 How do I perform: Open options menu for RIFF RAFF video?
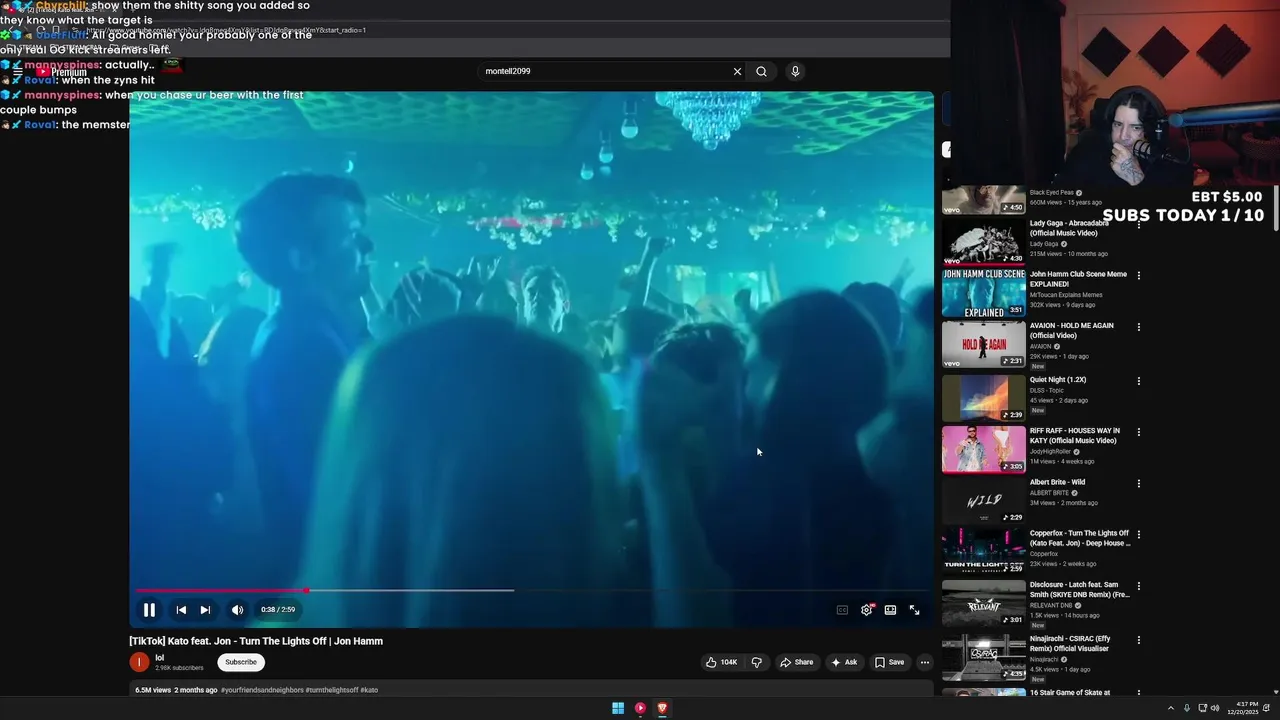tap(1138, 432)
